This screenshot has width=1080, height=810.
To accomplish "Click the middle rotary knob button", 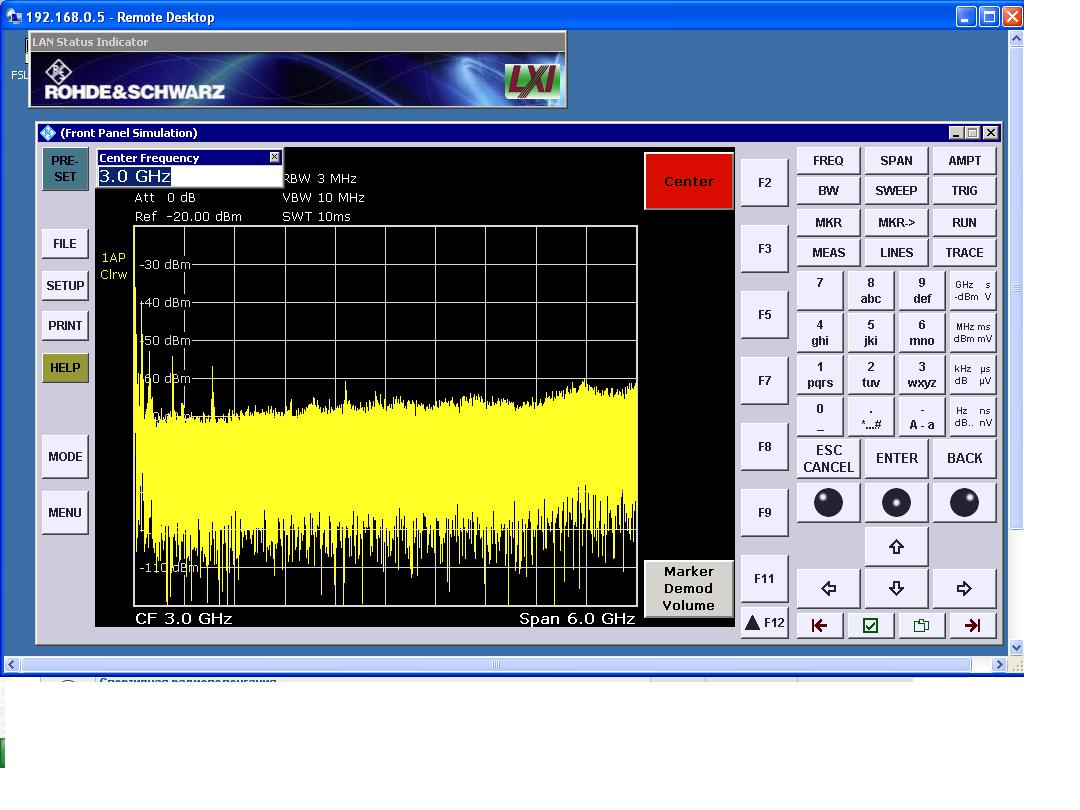I will (896, 502).
